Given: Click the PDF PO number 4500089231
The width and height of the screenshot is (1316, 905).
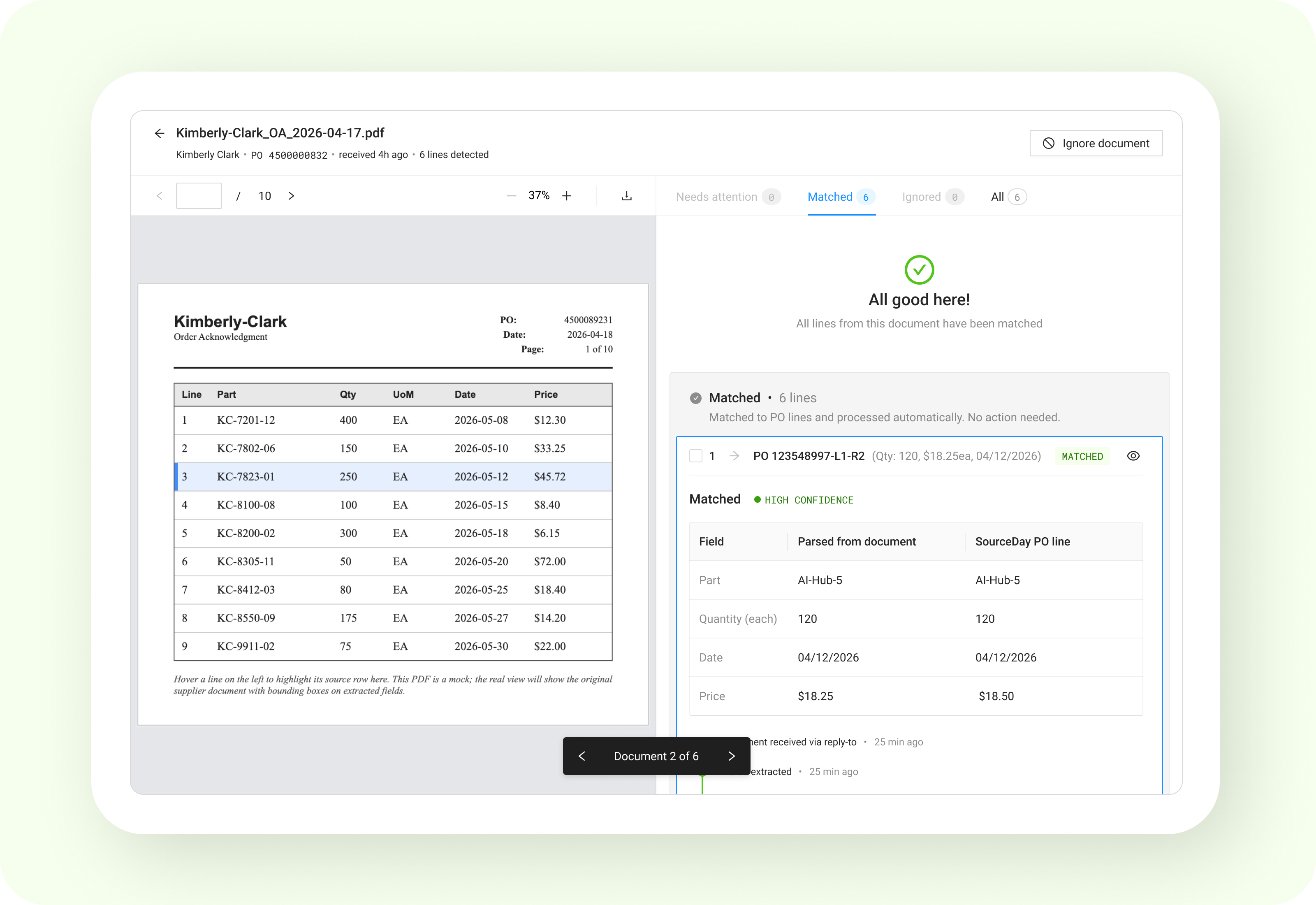Looking at the screenshot, I should coord(588,320).
